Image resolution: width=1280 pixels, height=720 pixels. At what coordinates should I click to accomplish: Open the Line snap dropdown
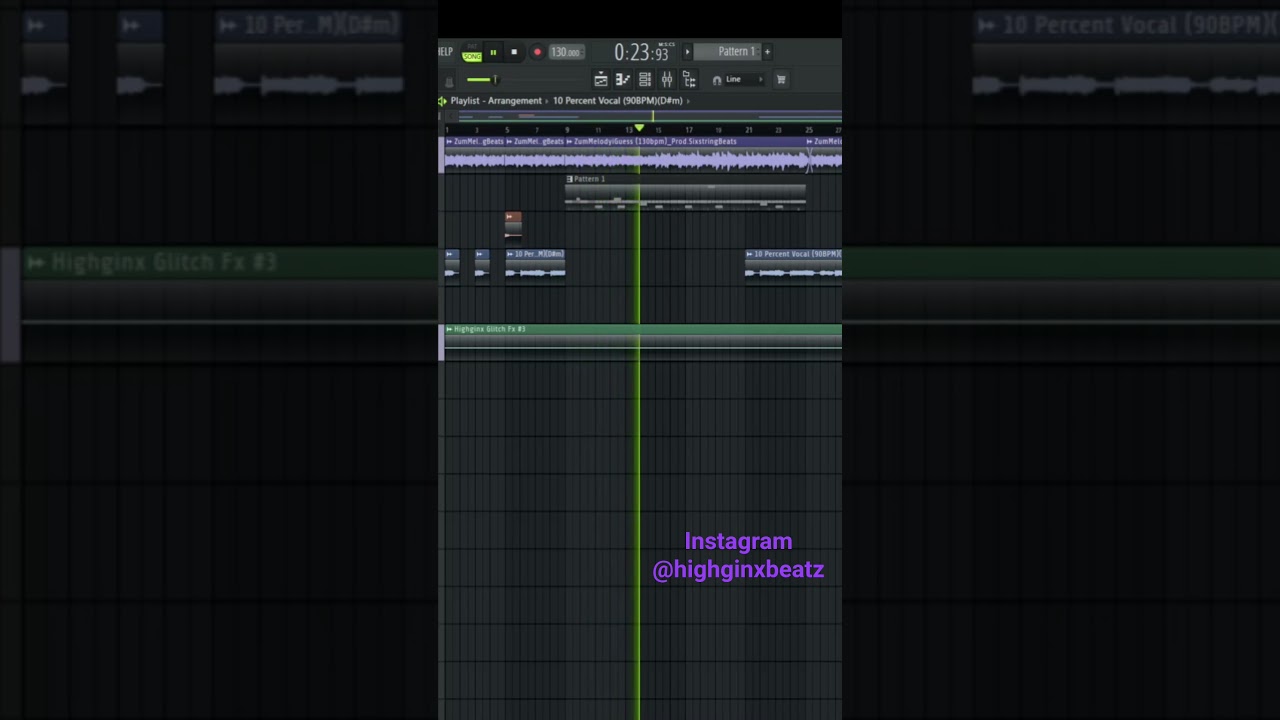tap(744, 80)
